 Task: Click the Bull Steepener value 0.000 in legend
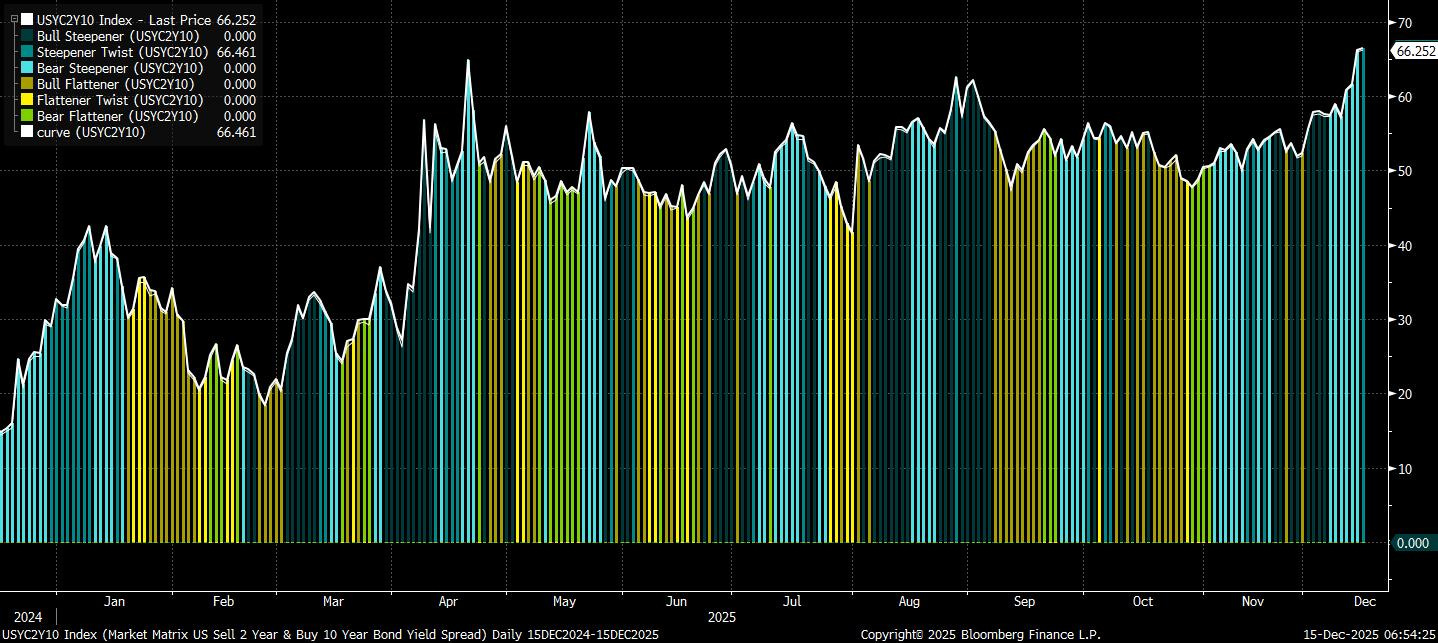[x=239, y=36]
